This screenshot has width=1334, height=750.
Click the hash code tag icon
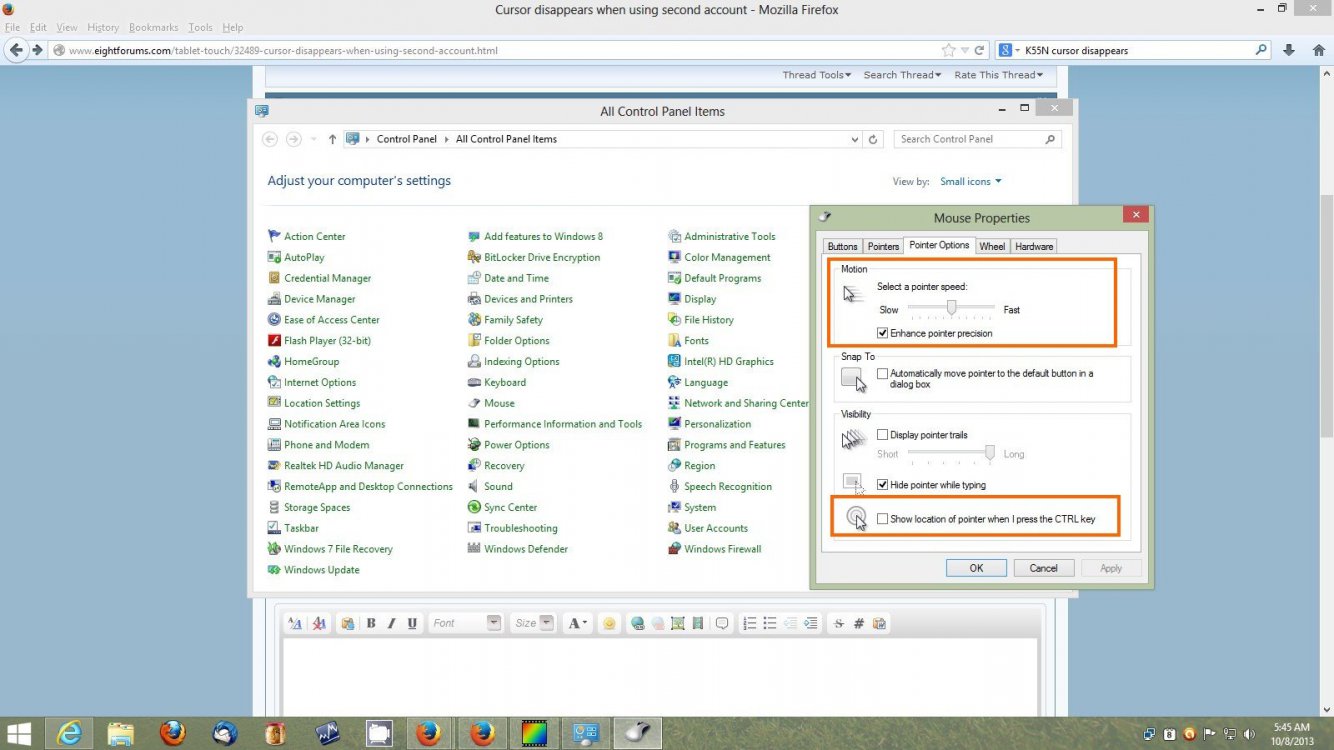click(858, 623)
